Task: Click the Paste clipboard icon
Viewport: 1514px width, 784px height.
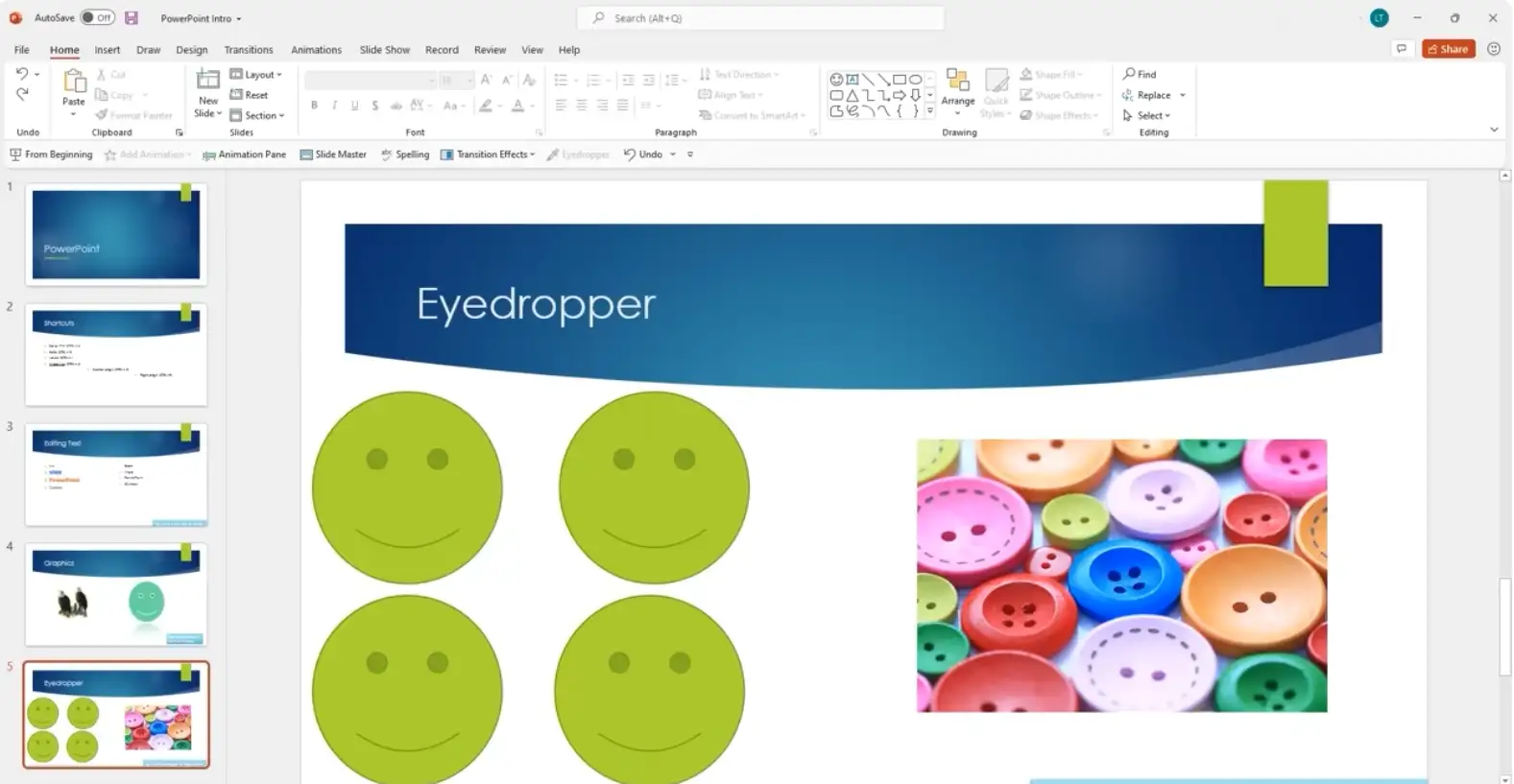Action: pyautogui.click(x=74, y=82)
